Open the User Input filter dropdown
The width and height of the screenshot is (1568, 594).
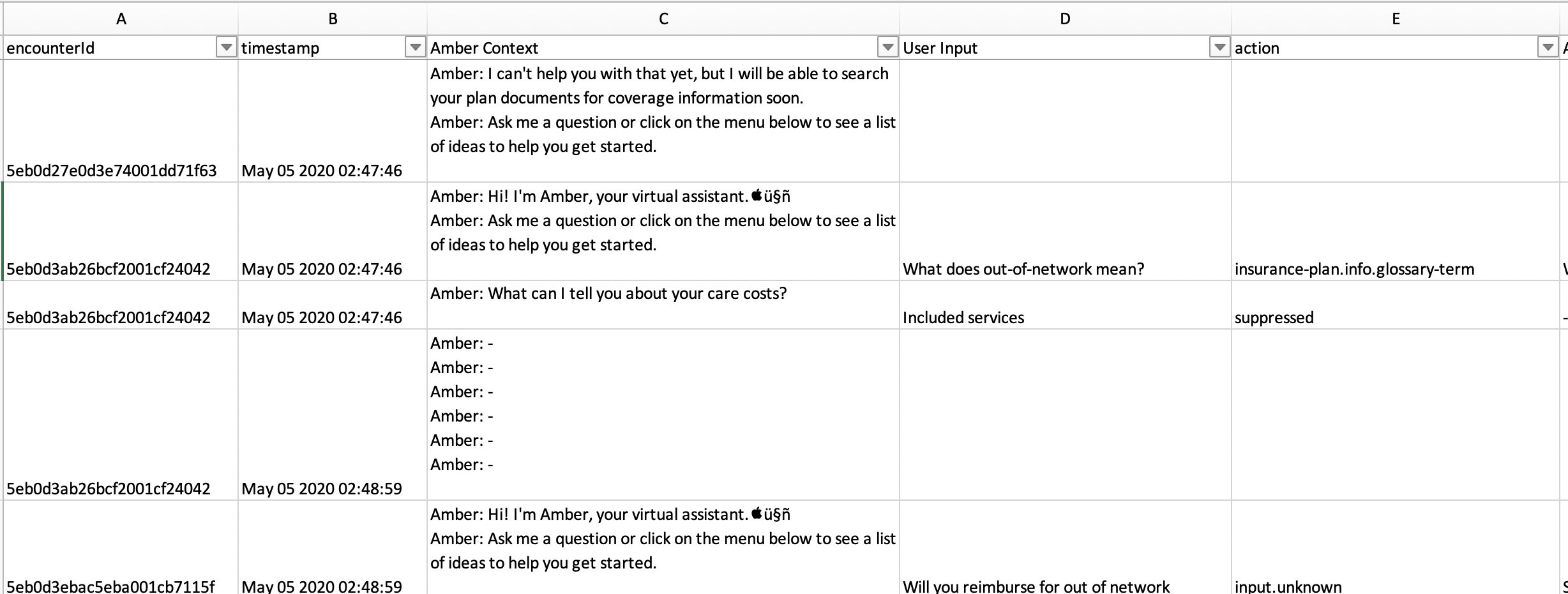click(1219, 47)
